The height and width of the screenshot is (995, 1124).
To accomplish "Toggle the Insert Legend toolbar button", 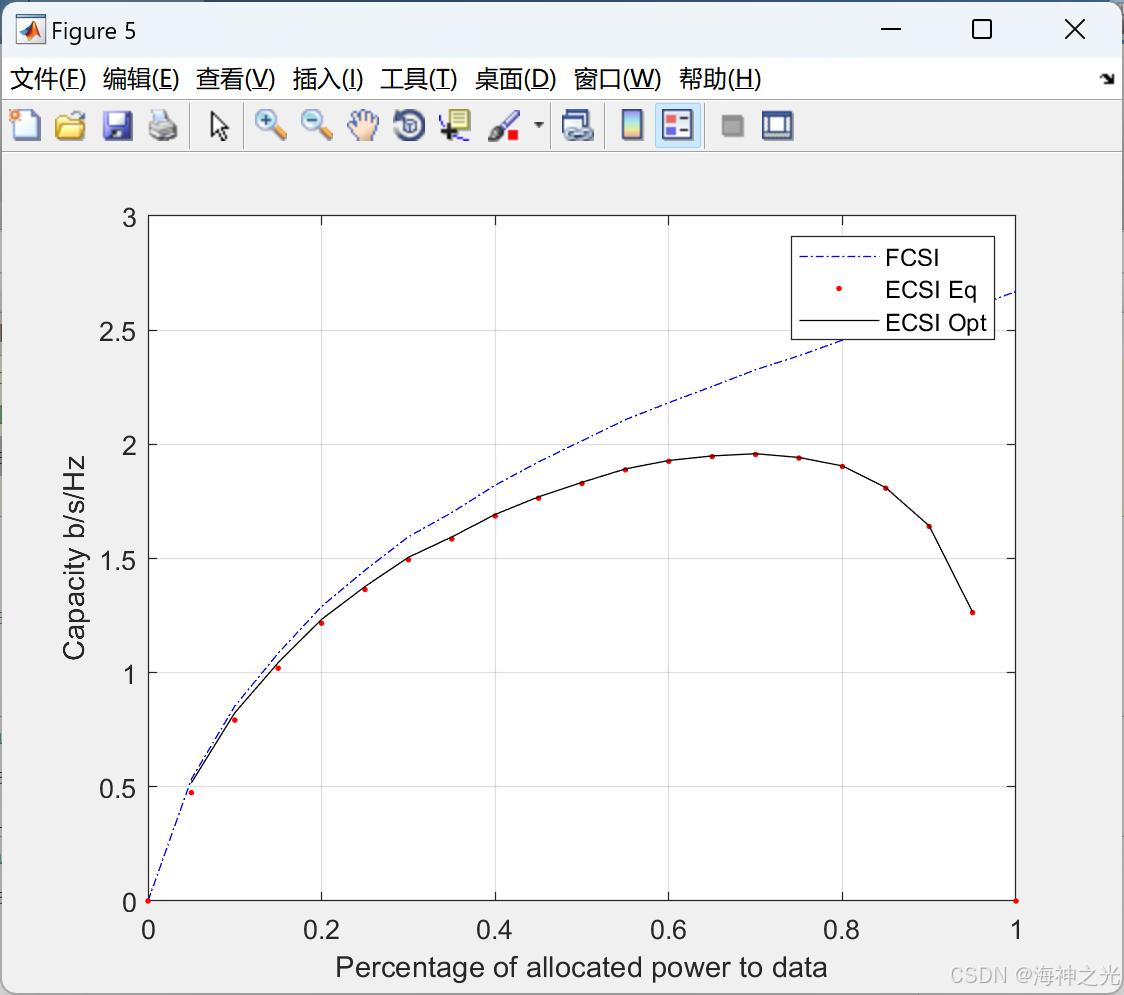I will tap(677, 125).
